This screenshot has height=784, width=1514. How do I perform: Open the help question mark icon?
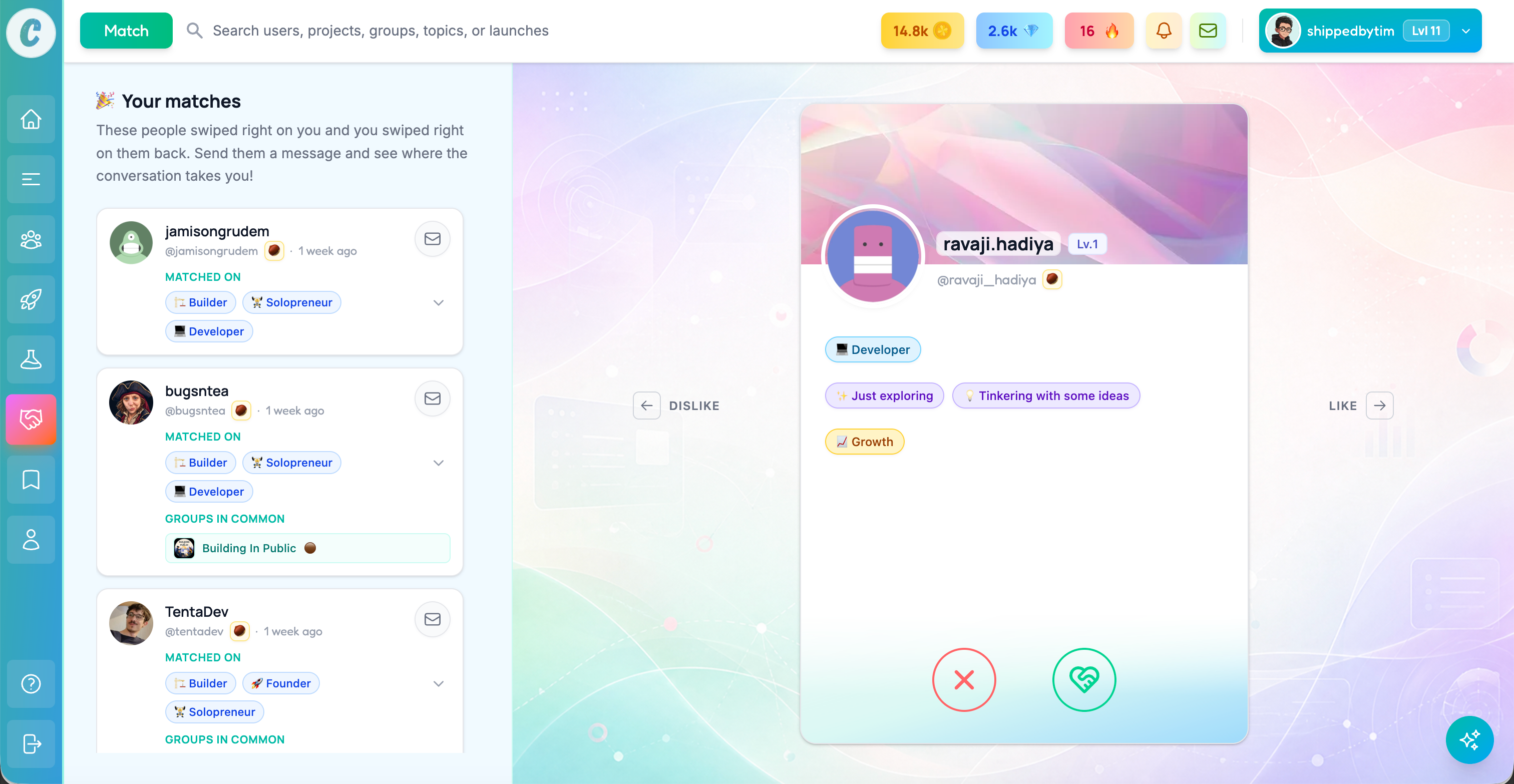click(x=31, y=683)
